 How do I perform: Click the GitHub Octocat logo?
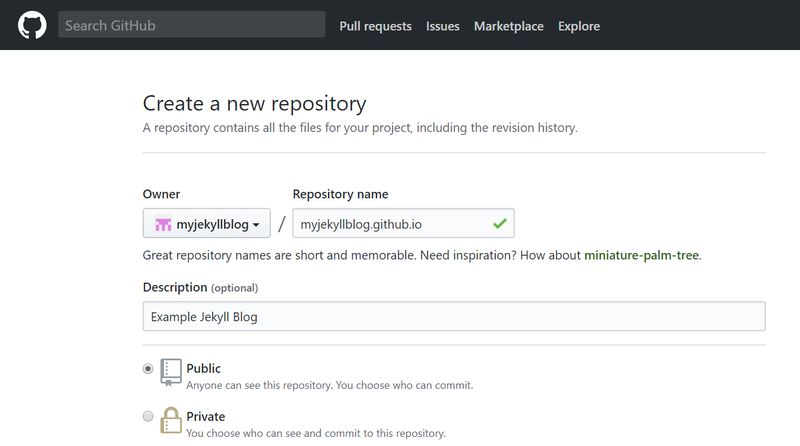click(32, 25)
